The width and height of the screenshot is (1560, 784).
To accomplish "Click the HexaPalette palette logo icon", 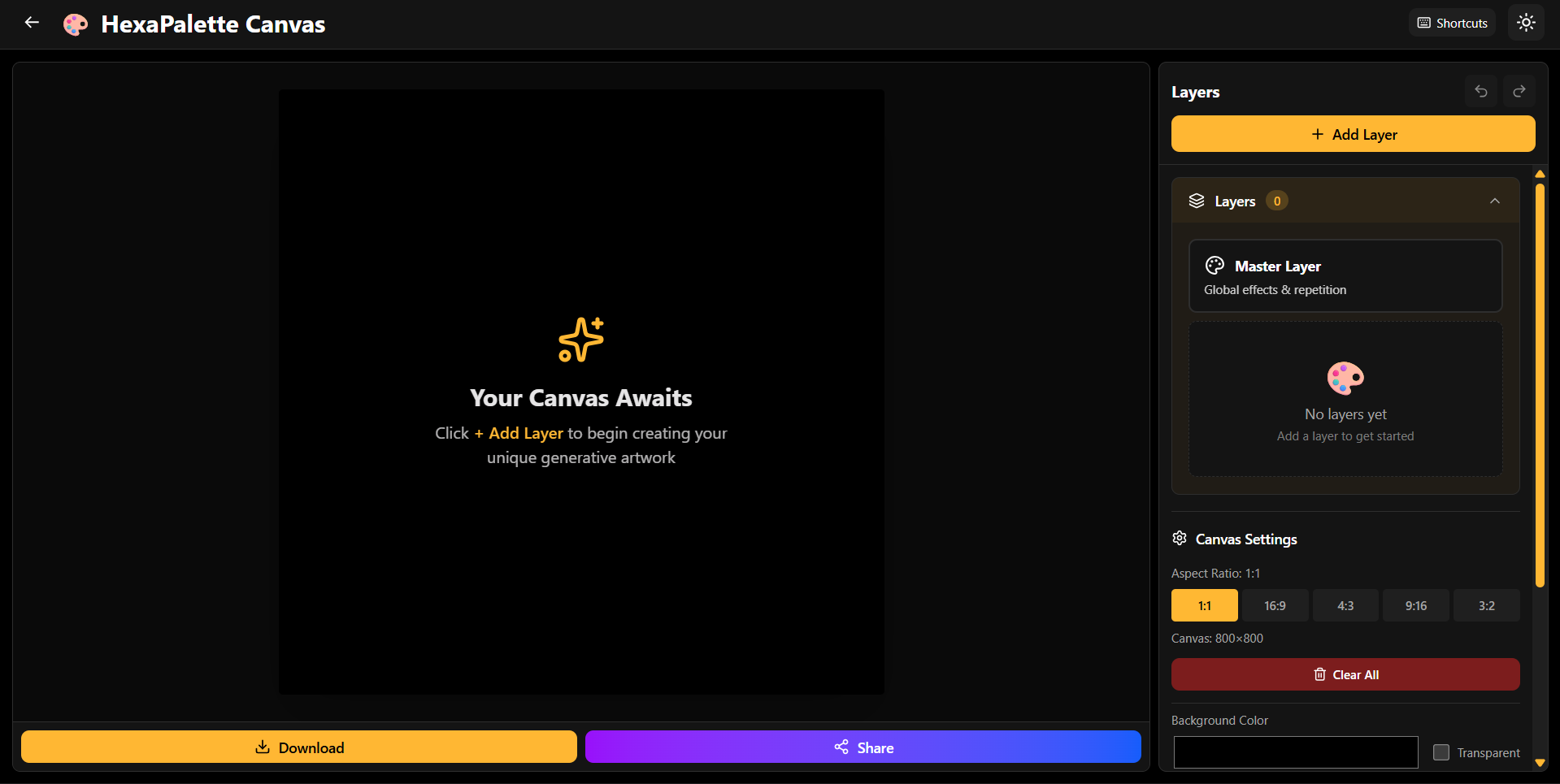I will click(76, 24).
